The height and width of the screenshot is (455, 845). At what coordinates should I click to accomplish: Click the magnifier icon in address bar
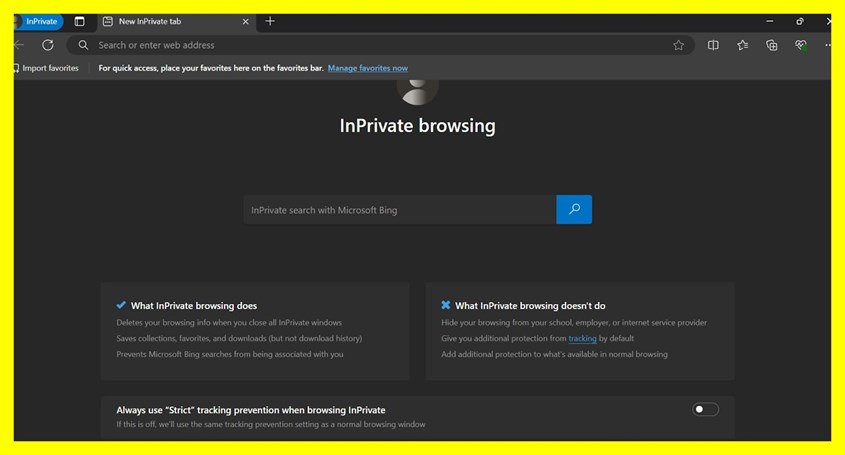tap(83, 45)
